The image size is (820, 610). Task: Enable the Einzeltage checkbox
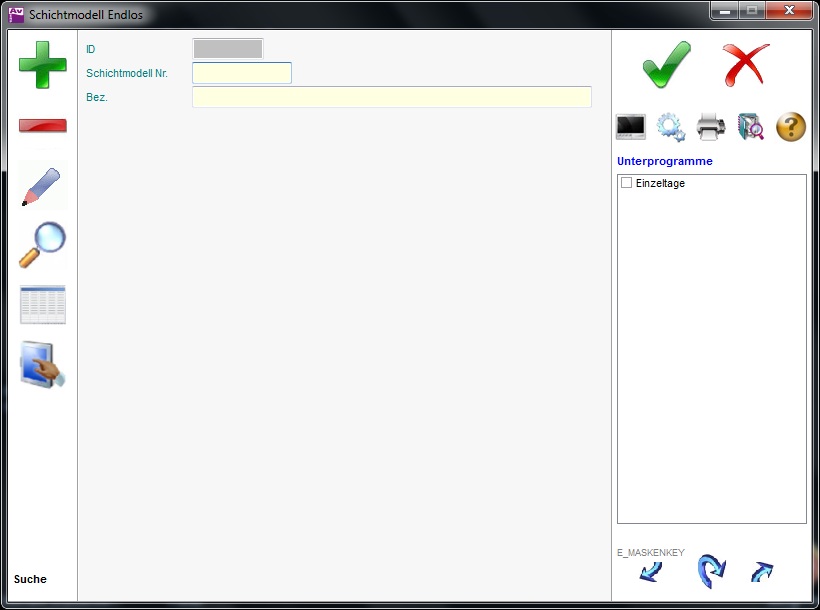point(627,184)
